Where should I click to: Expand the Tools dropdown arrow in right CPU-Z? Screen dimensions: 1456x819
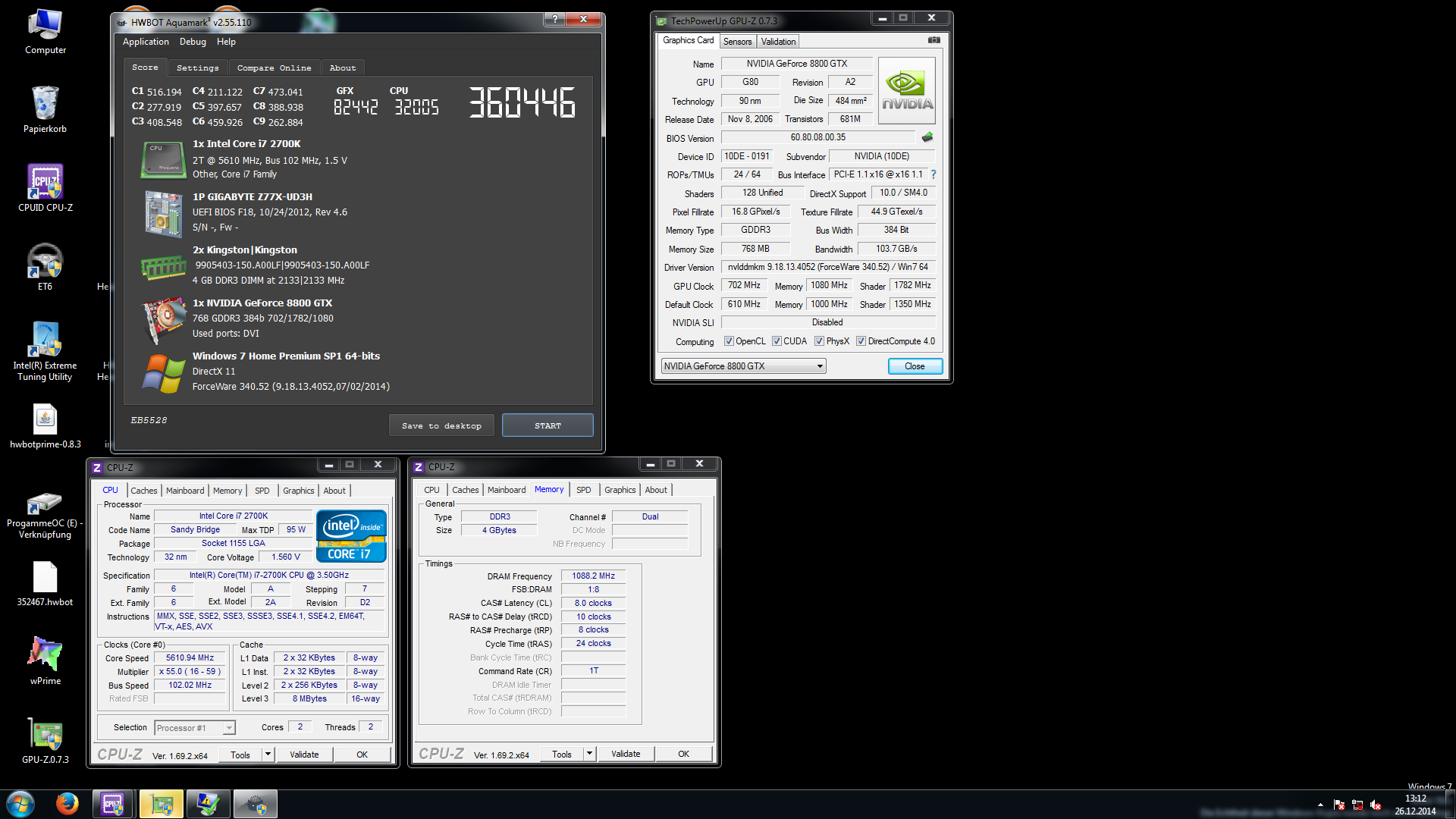589,754
